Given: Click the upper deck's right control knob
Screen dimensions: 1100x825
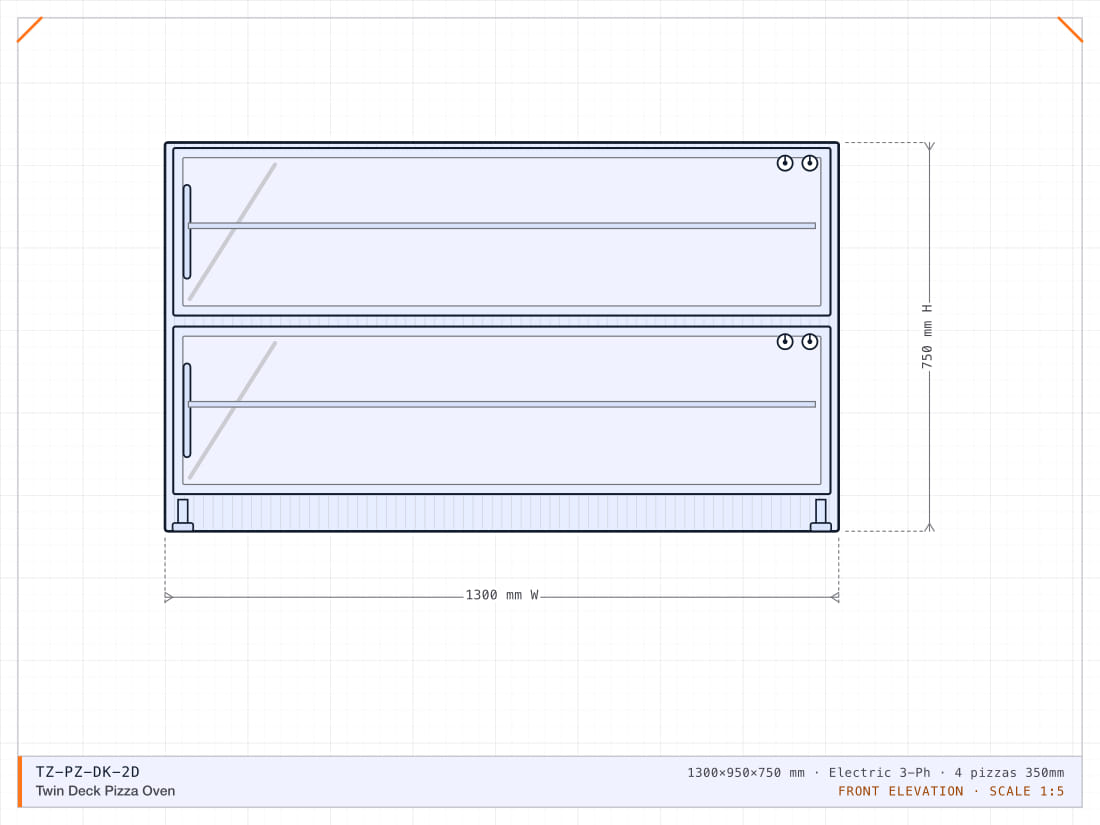Looking at the screenshot, I should 810,163.
